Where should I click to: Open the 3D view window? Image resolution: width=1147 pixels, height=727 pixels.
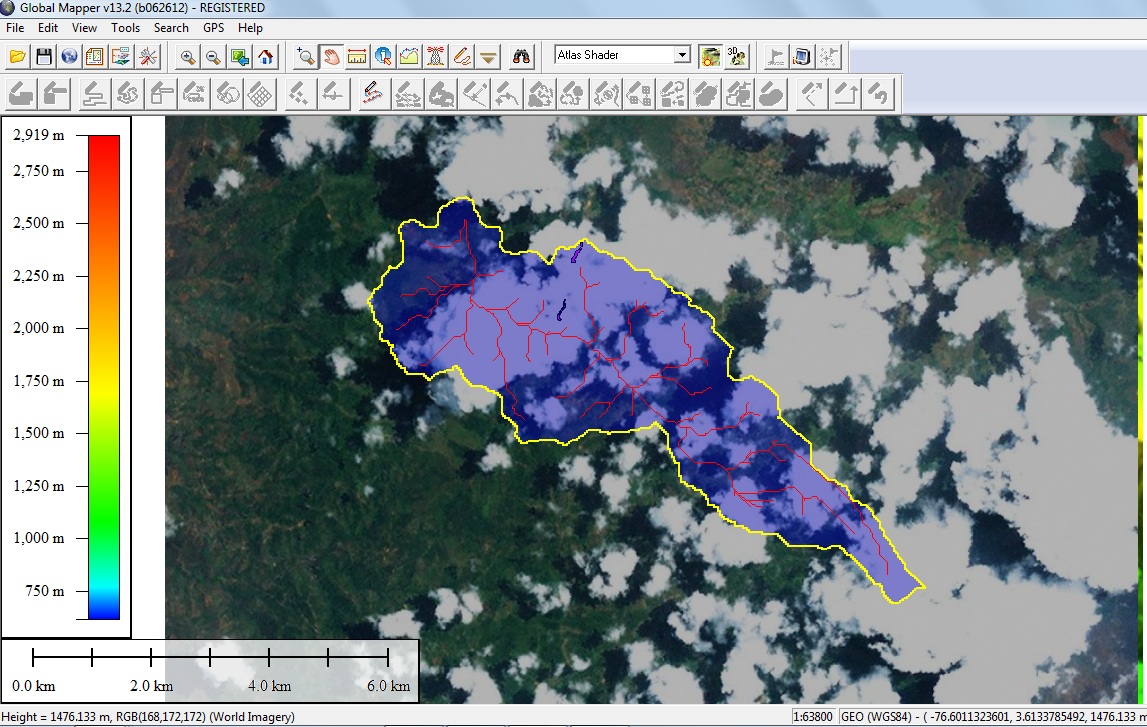click(x=736, y=57)
